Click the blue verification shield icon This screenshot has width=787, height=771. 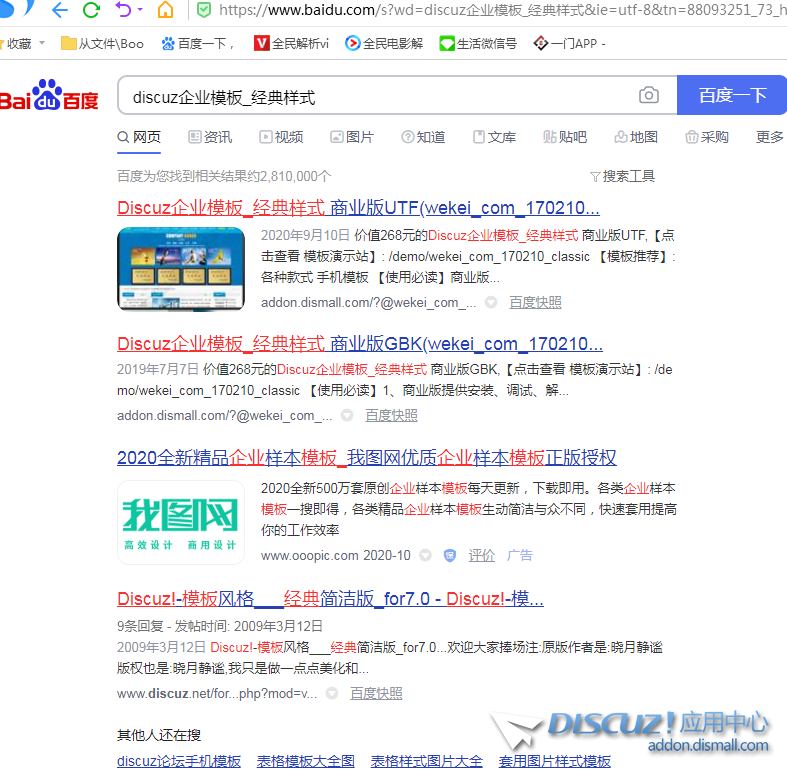[450, 555]
